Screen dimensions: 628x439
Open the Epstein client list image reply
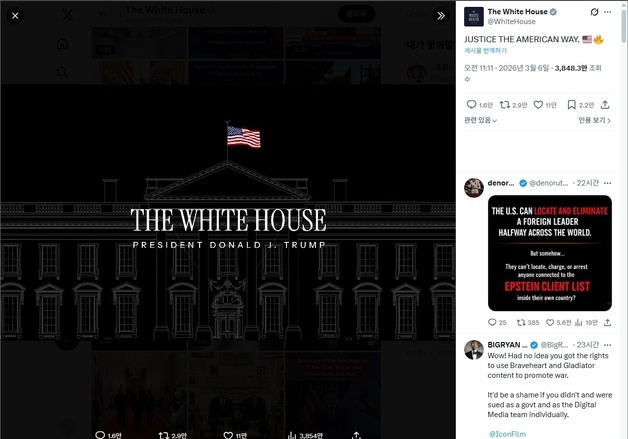point(550,253)
